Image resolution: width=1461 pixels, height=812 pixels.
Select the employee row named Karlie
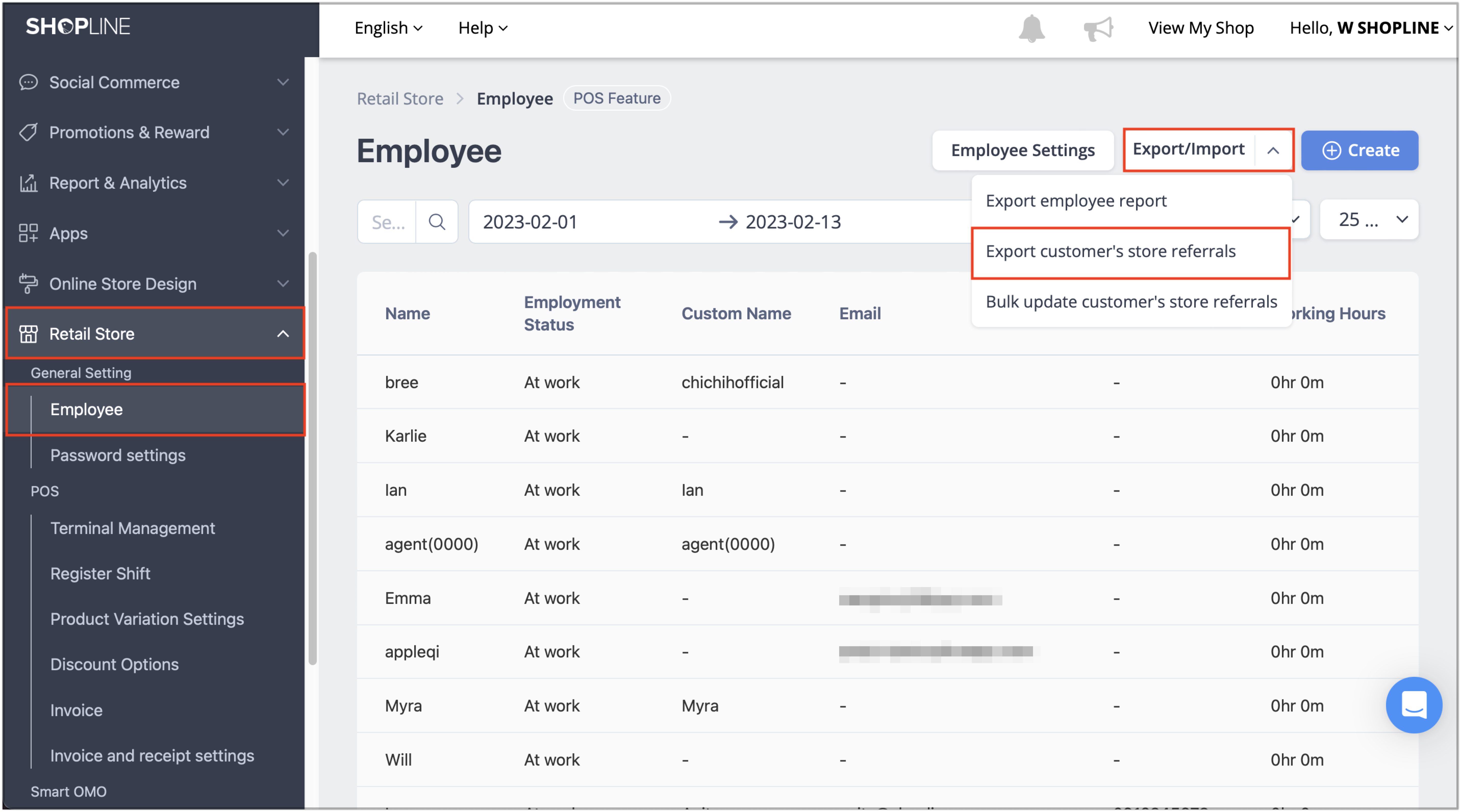(888, 436)
